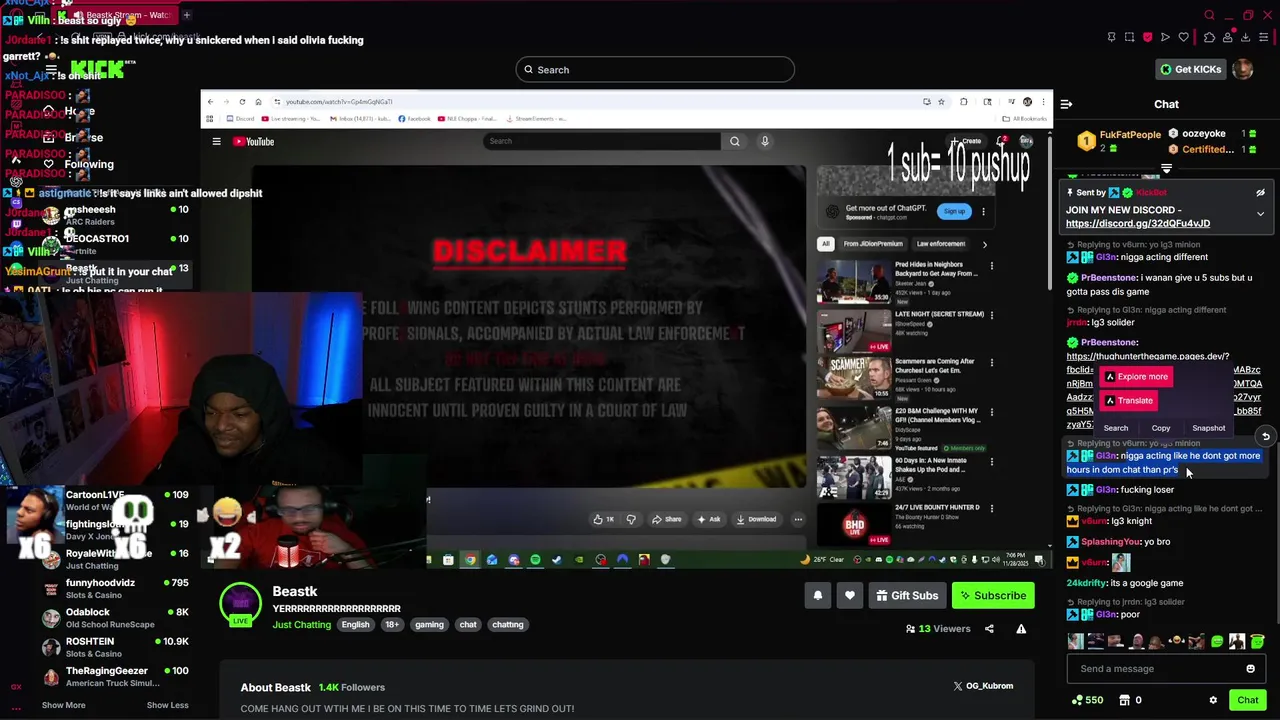
Task: Open YouTube more actions ellipsis
Action: pos(798,520)
